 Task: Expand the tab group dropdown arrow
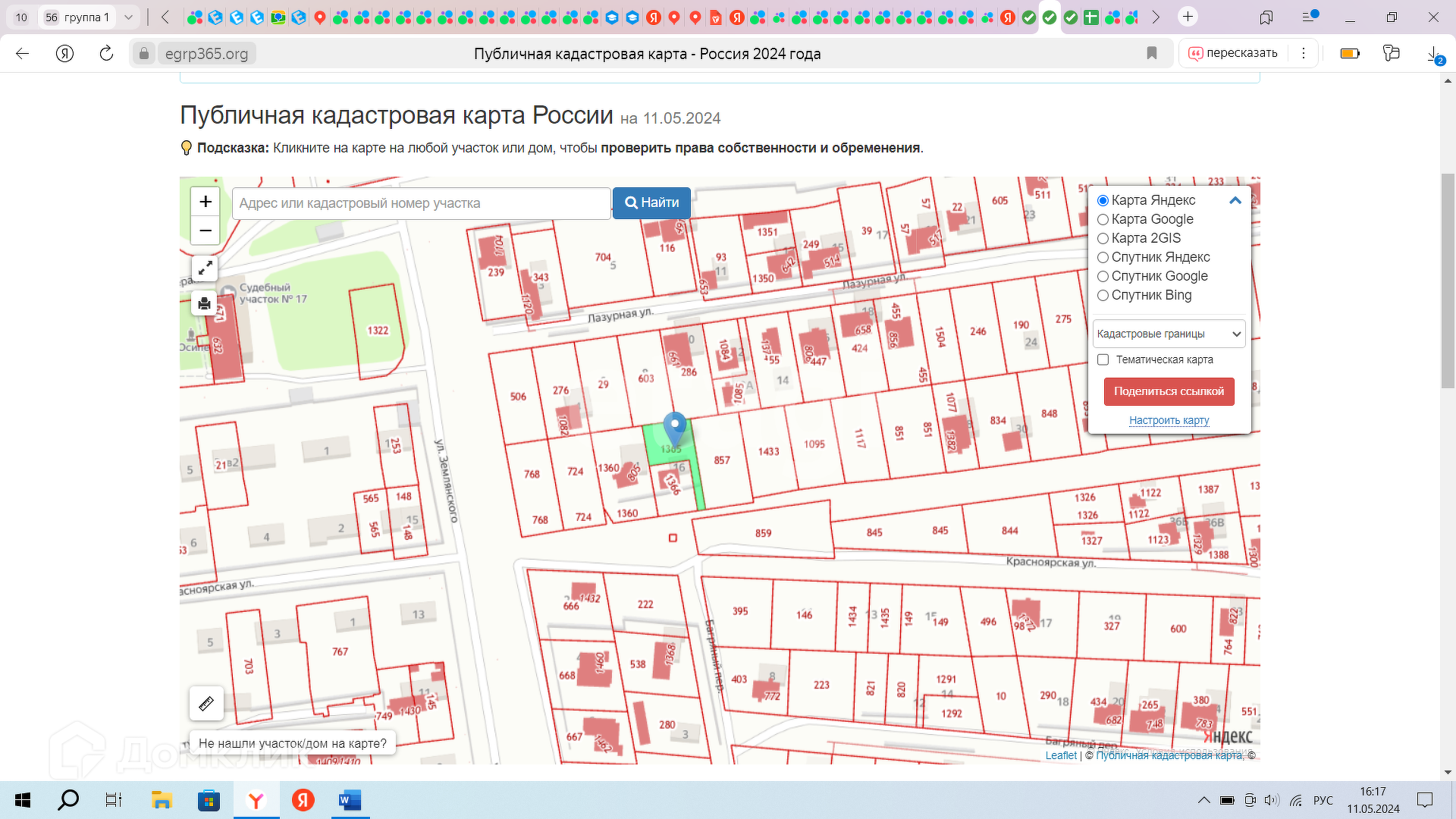click(x=128, y=17)
